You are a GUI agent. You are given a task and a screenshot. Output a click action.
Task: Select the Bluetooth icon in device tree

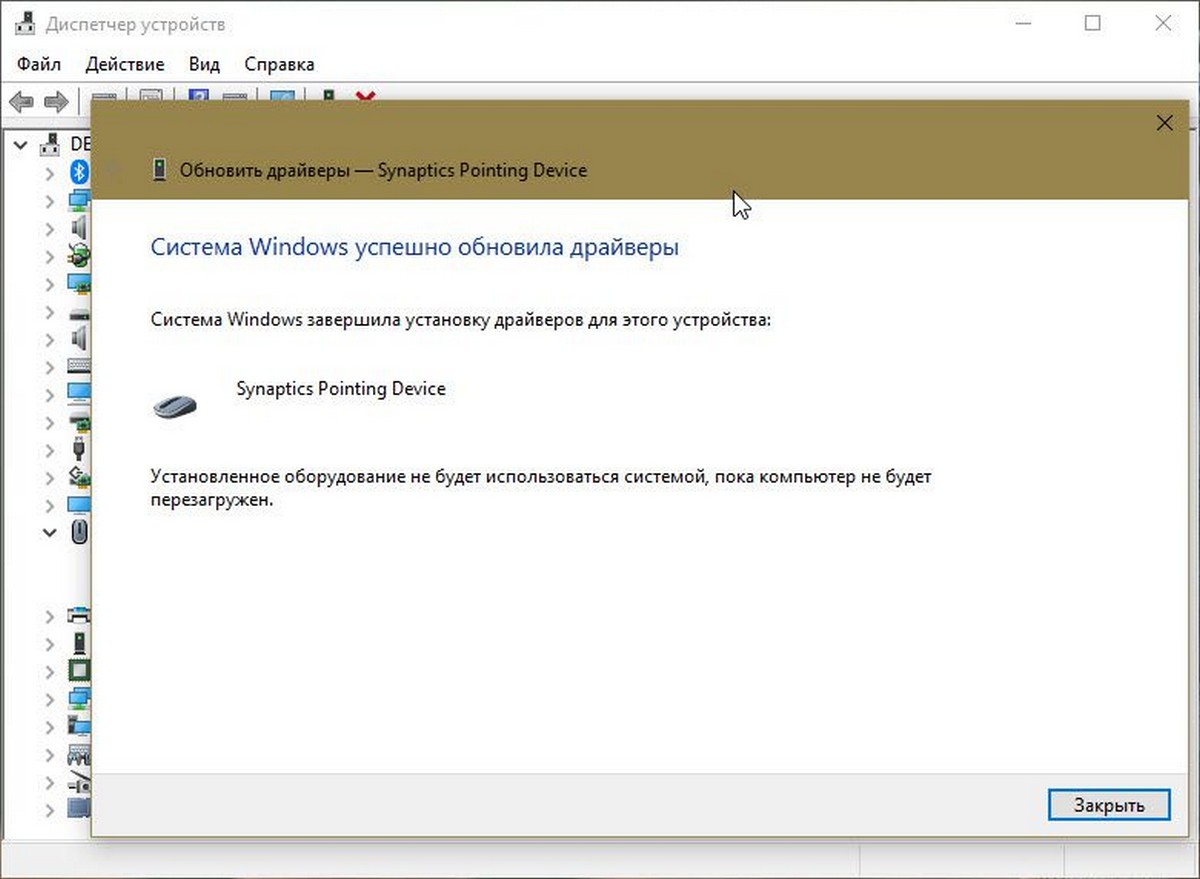tap(79, 173)
